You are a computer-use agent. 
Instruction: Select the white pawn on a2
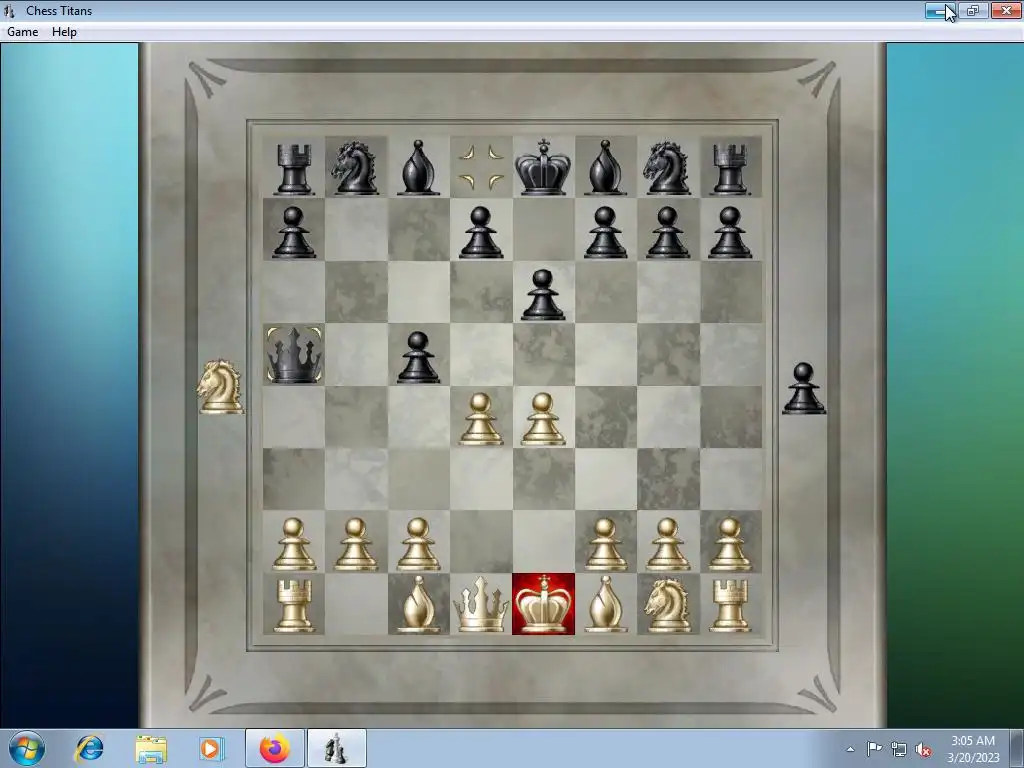click(294, 545)
